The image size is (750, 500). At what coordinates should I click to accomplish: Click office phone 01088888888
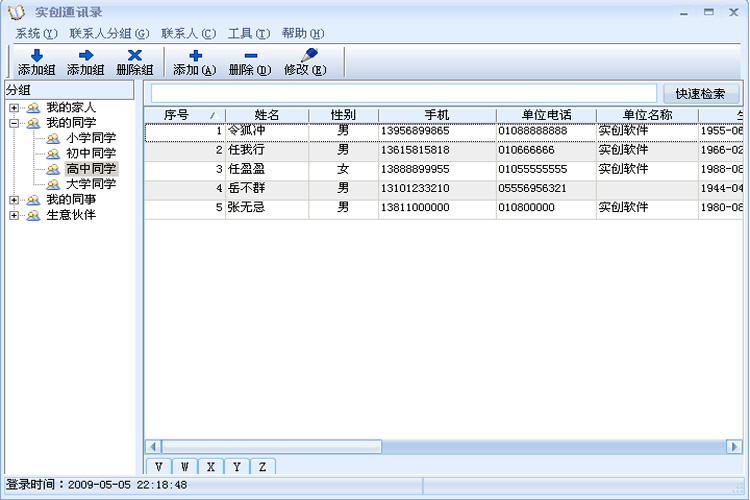coord(533,131)
